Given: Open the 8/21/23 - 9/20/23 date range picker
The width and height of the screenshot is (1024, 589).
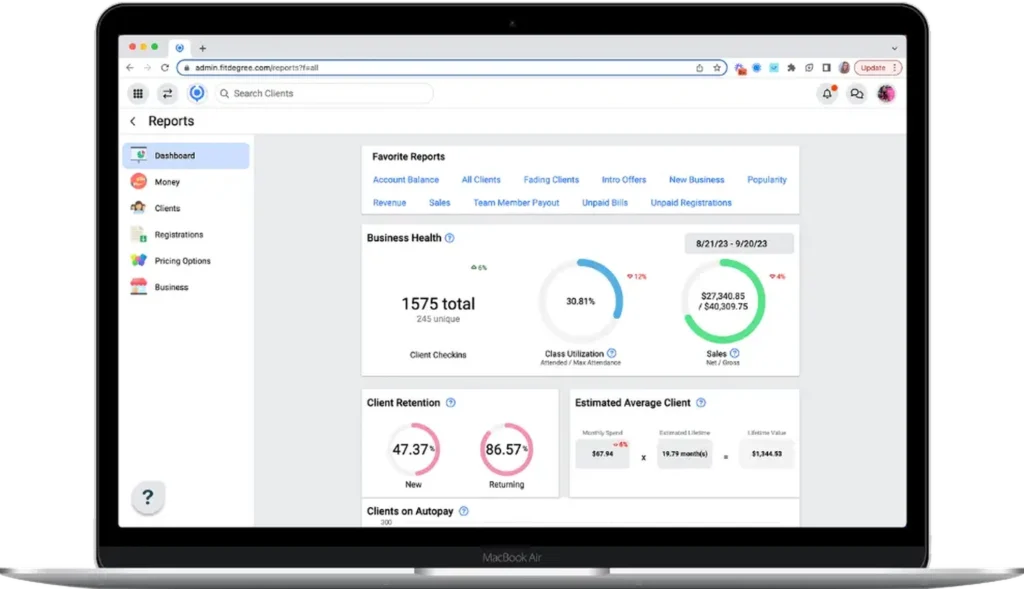Looking at the screenshot, I should [x=739, y=243].
